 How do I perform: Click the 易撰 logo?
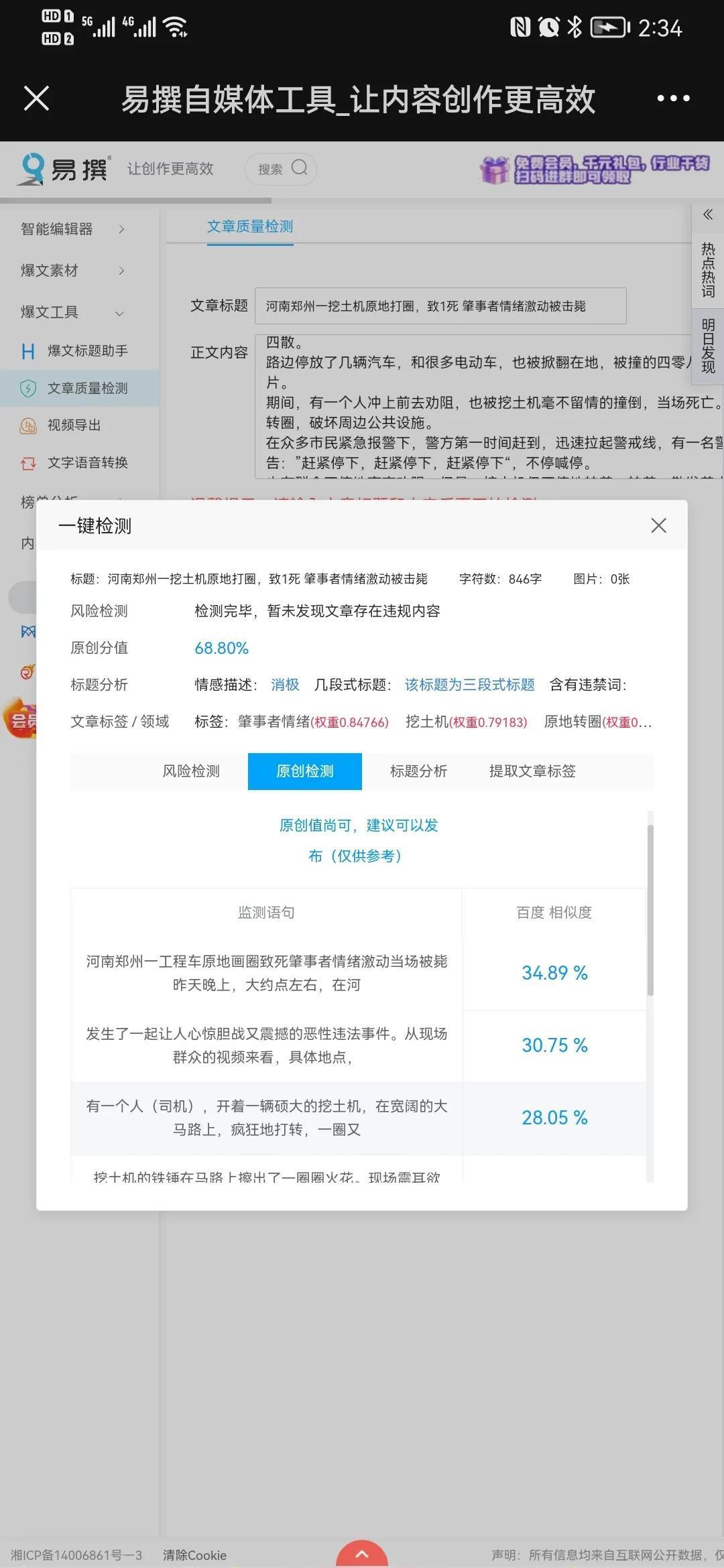64,168
